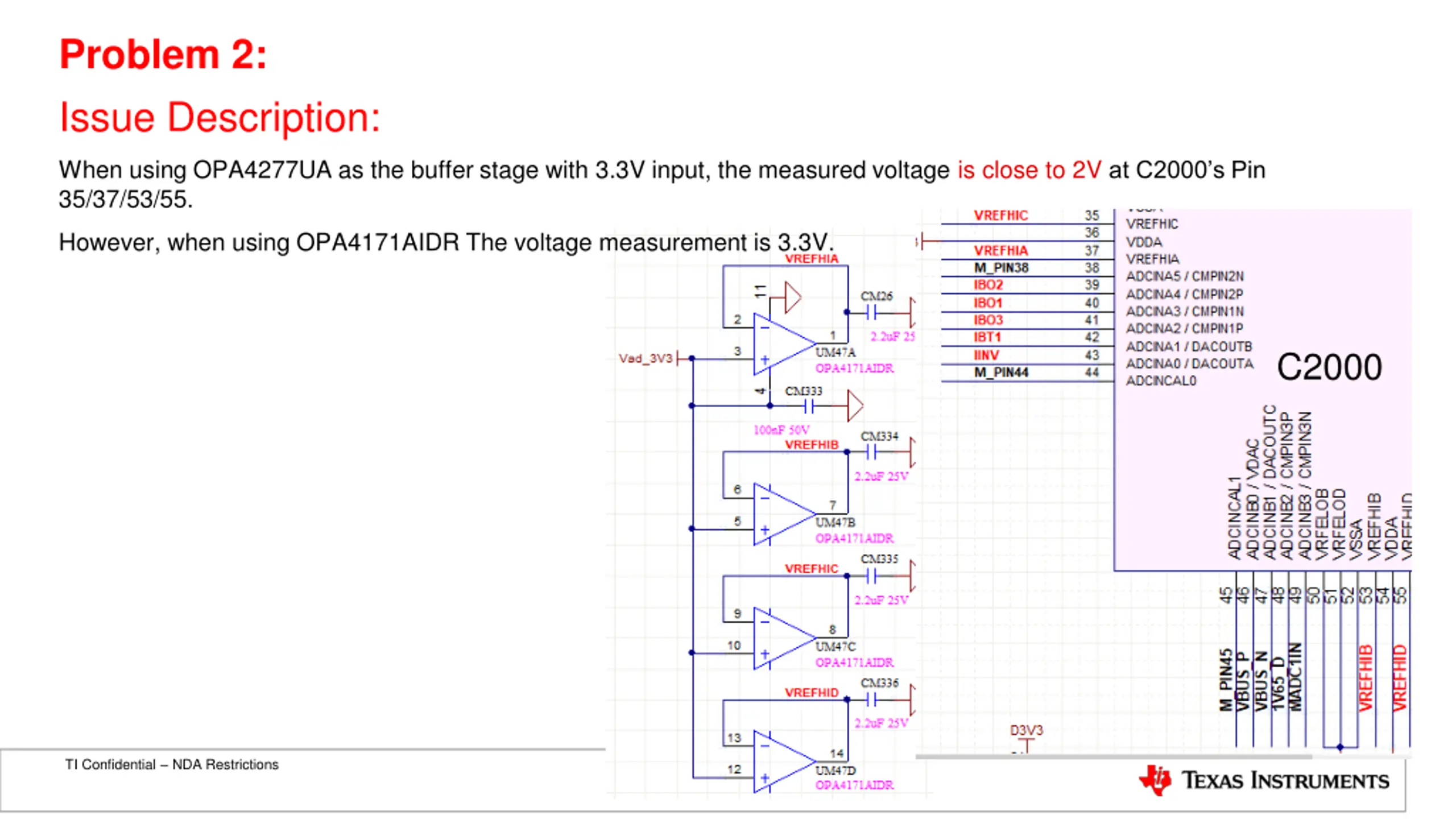Click the red VREFHIC net label at pin 35
Image resolution: width=1456 pixels, height=819 pixels.
point(1000,216)
